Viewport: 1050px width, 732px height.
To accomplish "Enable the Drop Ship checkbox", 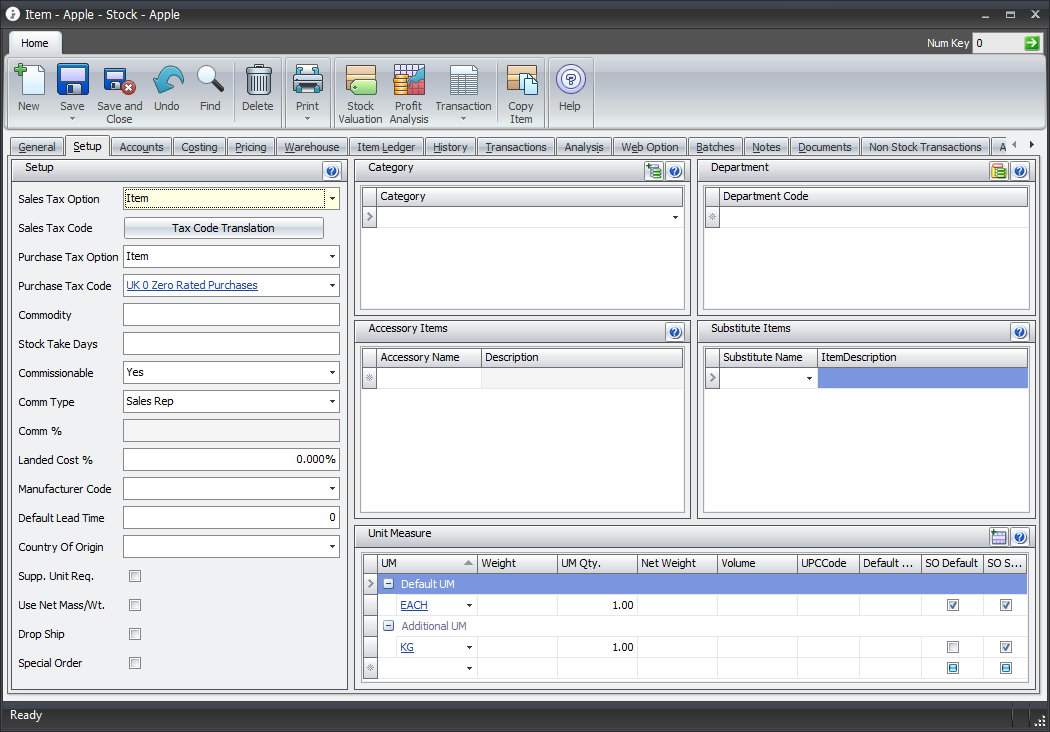I will 135,634.
